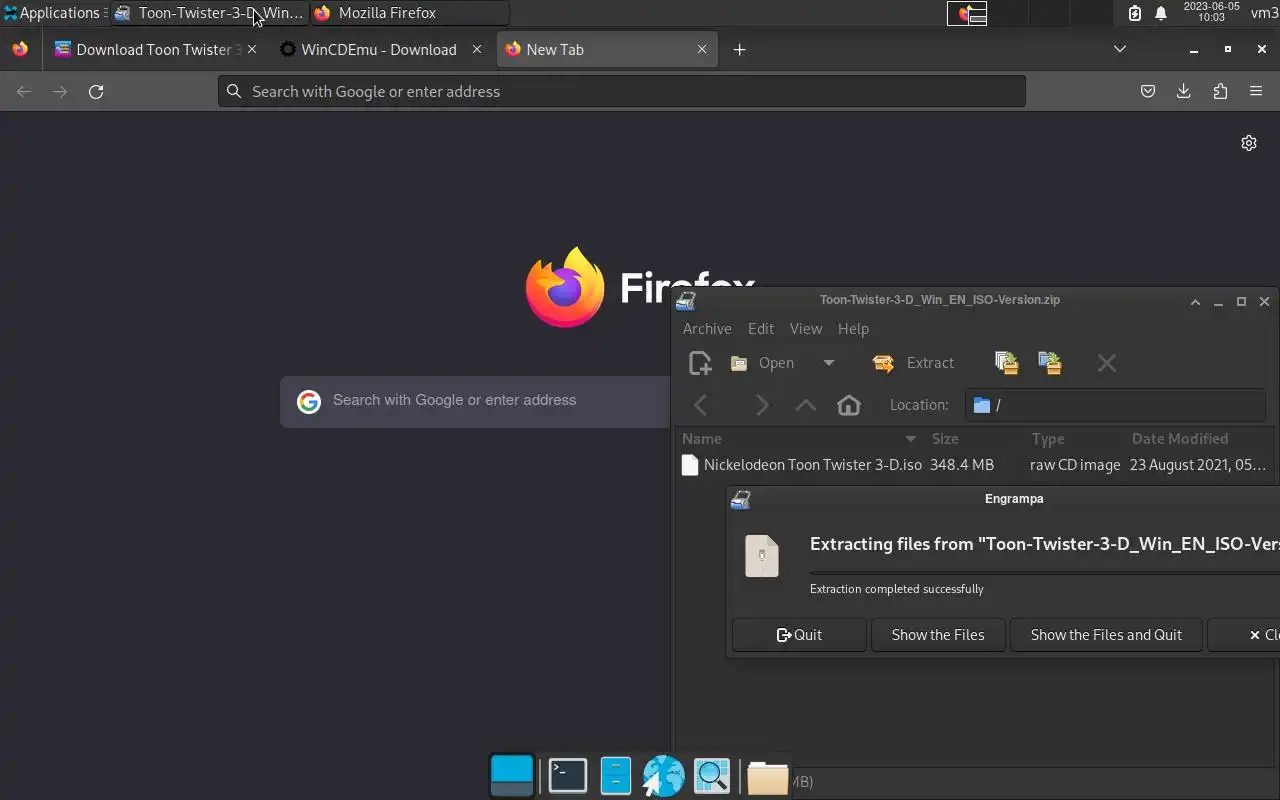Open the home folder icon in dock

coord(767,777)
